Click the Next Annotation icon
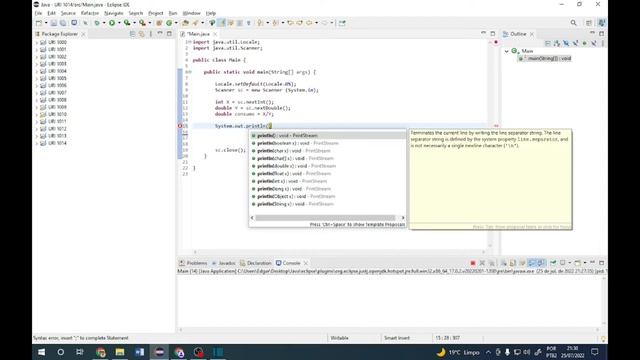The image size is (640, 360). (260, 23)
